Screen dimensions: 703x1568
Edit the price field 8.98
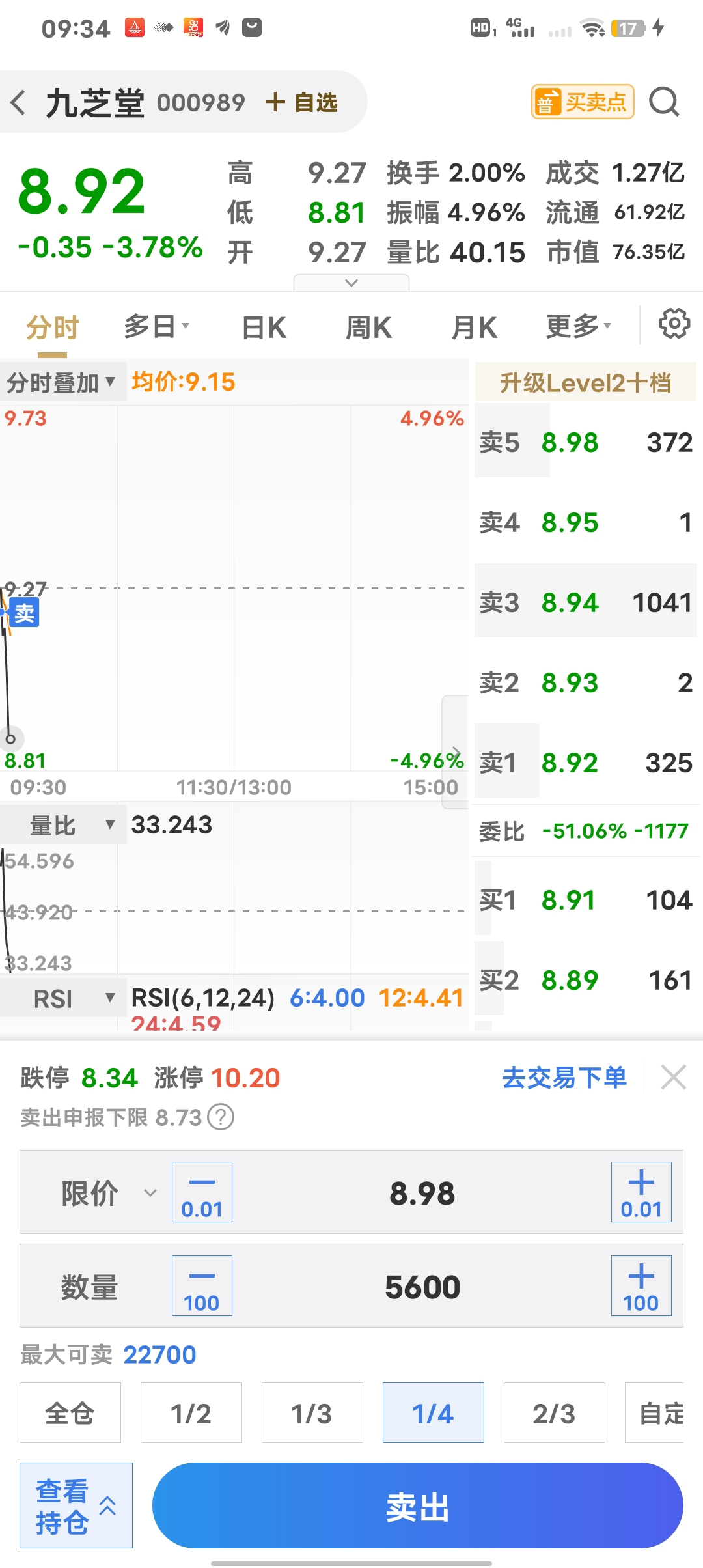[422, 1193]
